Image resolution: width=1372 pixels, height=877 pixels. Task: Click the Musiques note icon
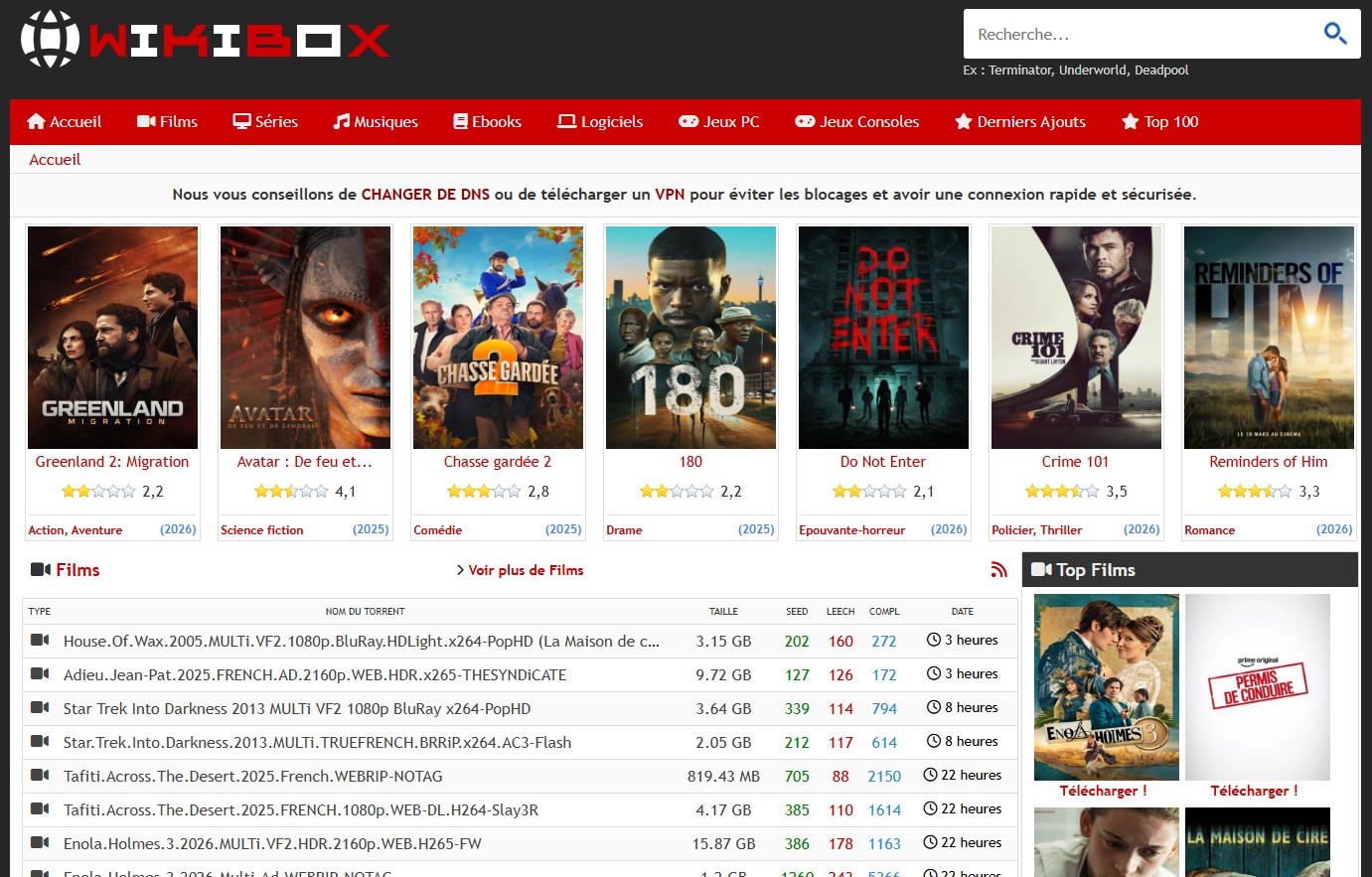coord(342,121)
